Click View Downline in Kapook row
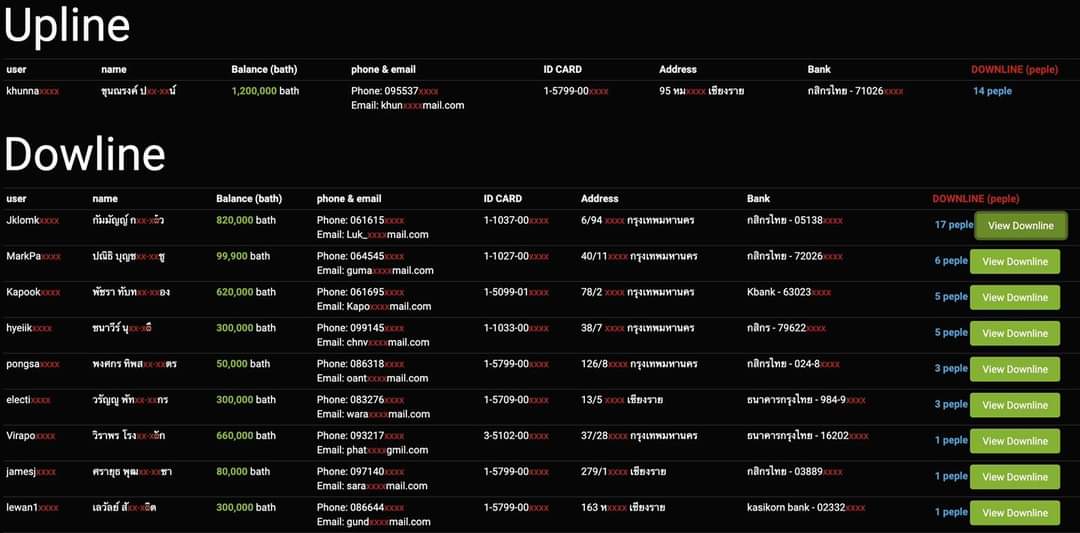1080x533 pixels. click(1015, 297)
